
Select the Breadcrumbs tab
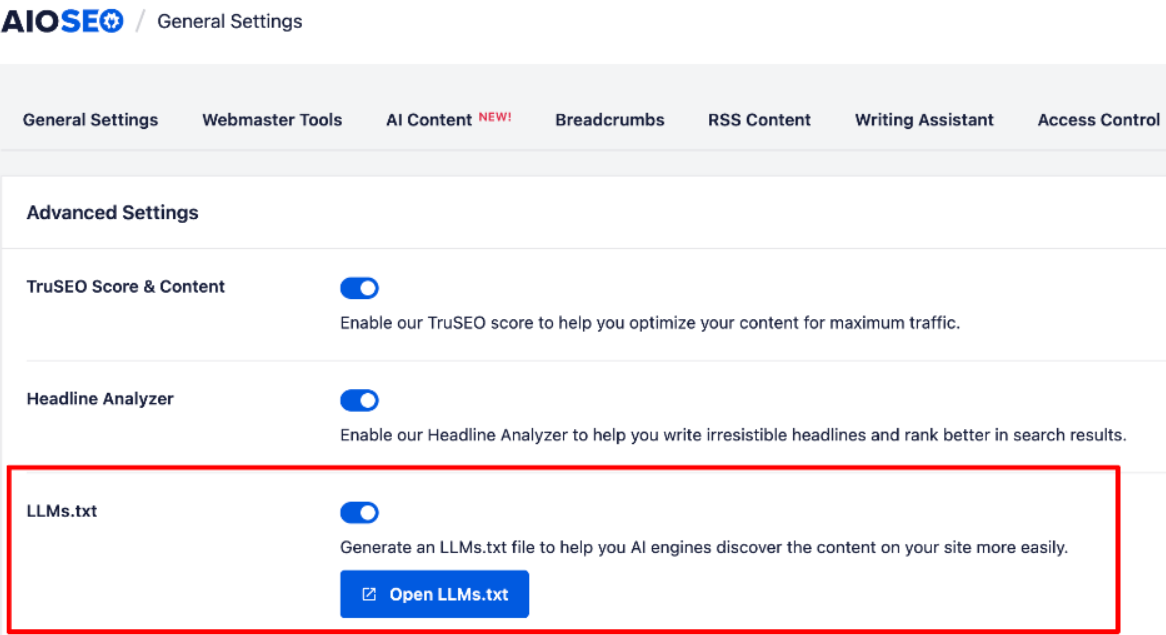click(x=610, y=120)
